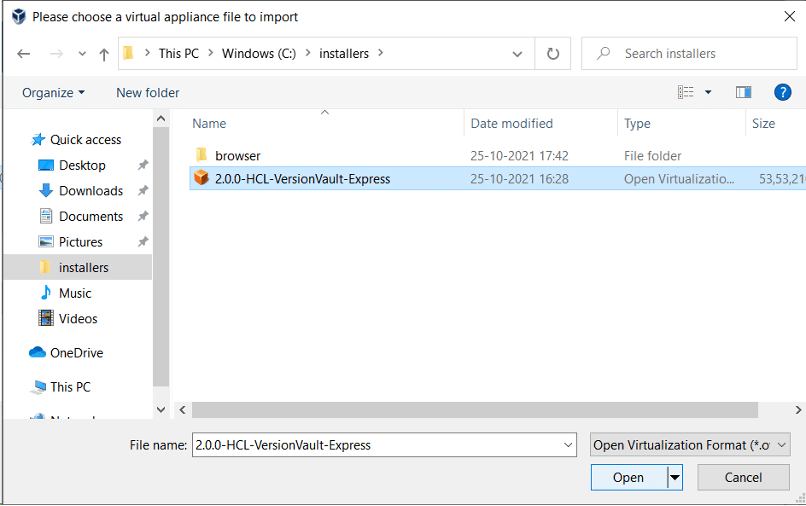806x506 pixels.
Task: Click Open Virtualizatio... type cell
Action: [x=679, y=179]
